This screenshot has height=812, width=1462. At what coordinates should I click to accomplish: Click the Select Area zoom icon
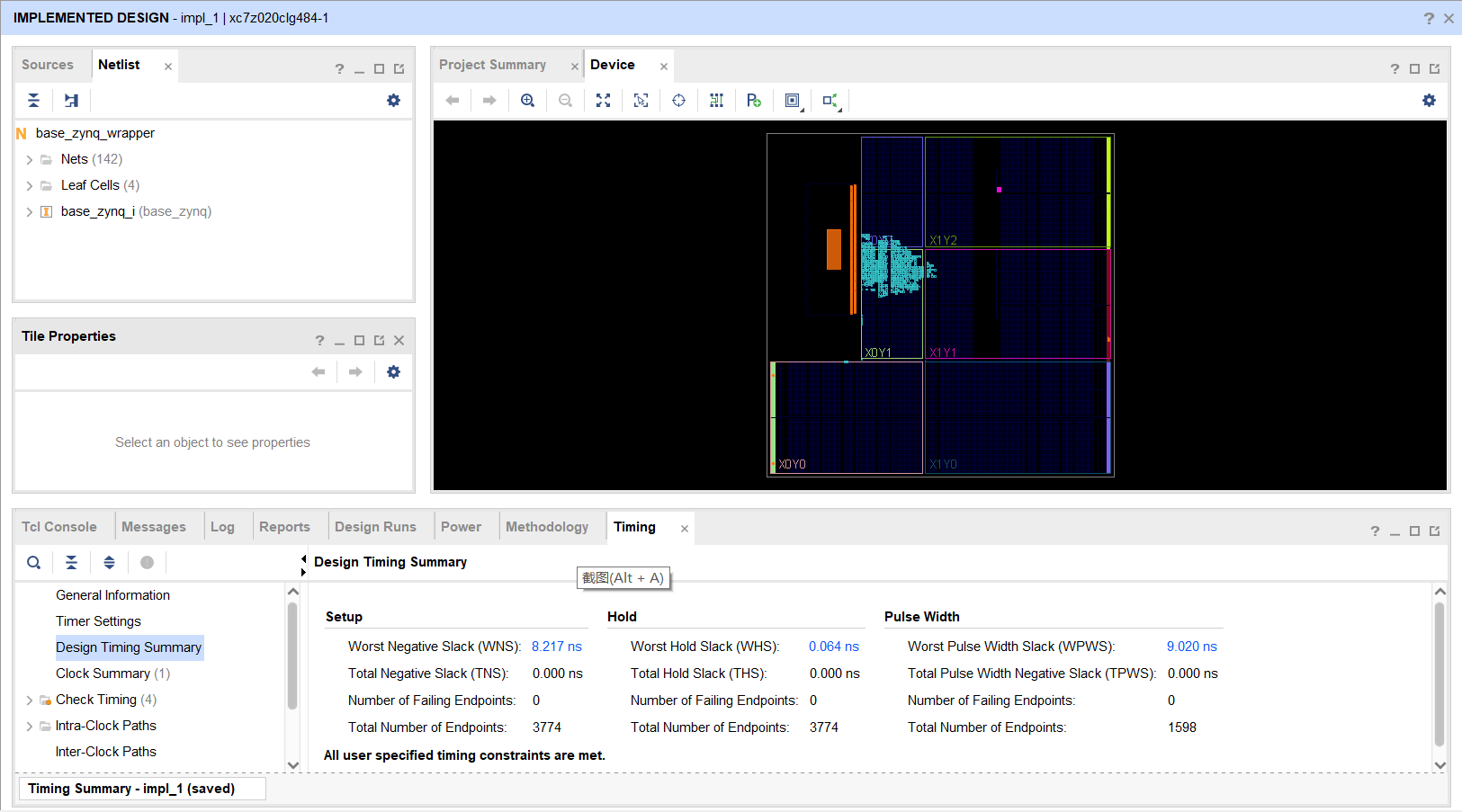click(x=641, y=100)
